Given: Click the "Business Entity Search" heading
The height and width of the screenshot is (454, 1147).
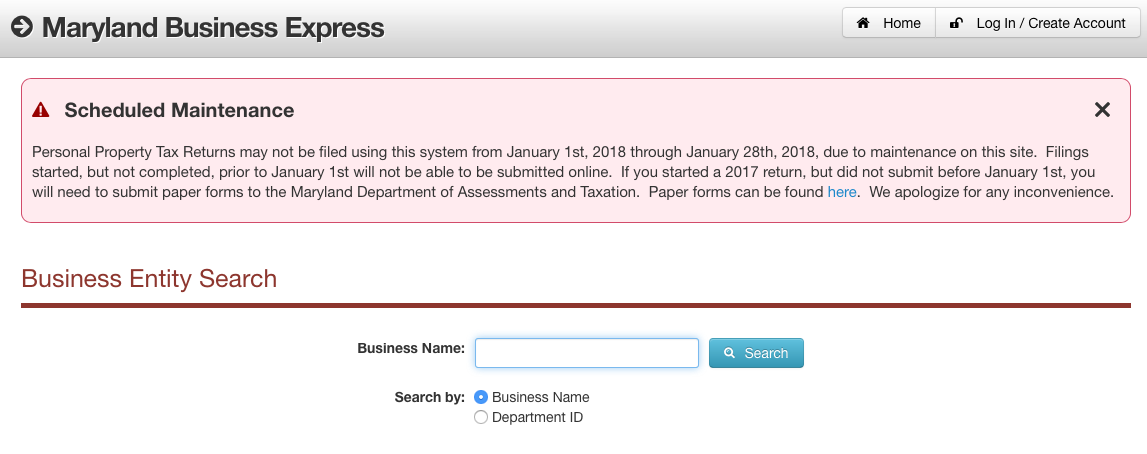Looking at the screenshot, I should (x=149, y=278).
